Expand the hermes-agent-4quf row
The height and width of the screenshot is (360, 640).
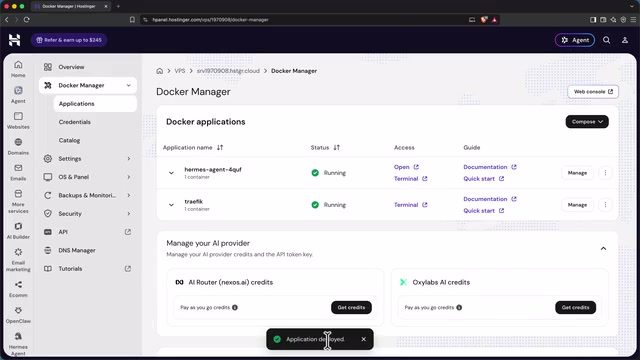pyautogui.click(x=171, y=173)
